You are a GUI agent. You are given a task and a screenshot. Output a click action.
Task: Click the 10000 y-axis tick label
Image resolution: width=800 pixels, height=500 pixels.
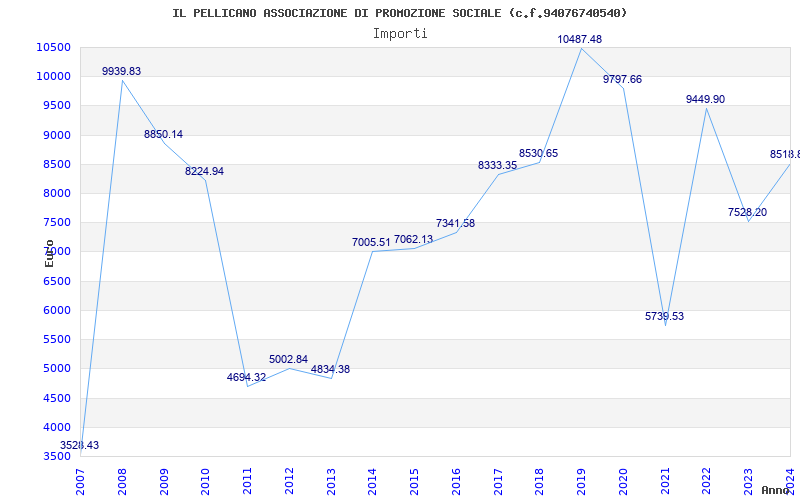[53, 77]
